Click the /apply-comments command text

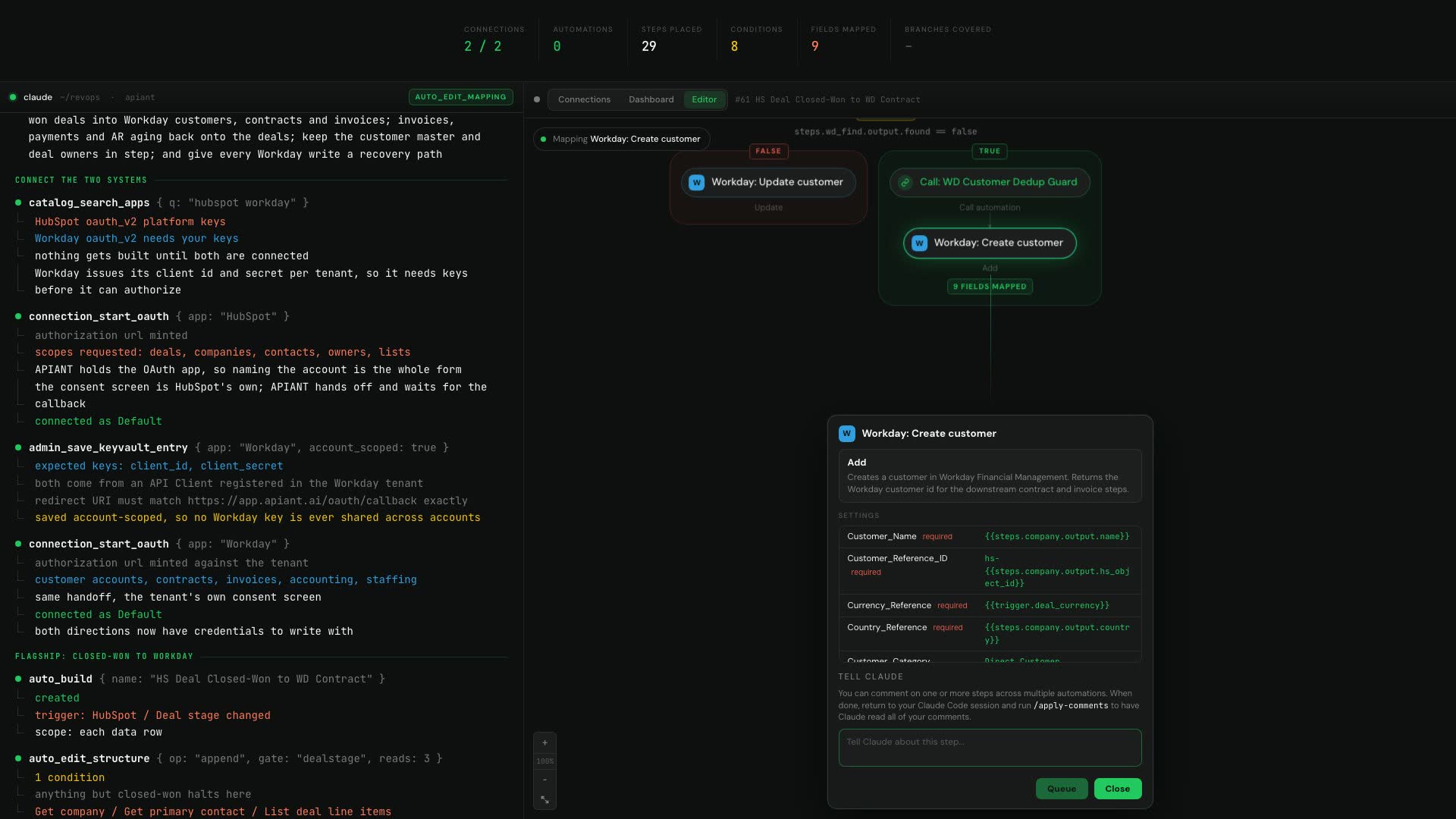click(1070, 706)
